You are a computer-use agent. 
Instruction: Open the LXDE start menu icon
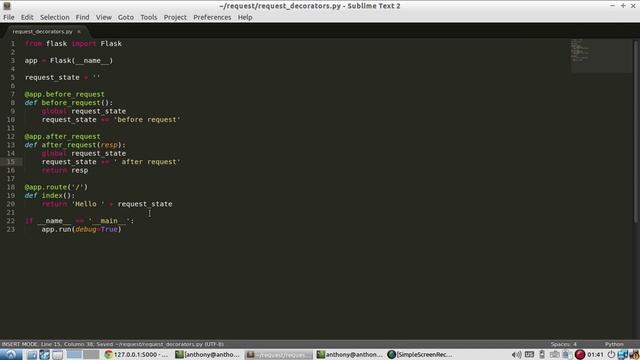[x=10, y=354]
